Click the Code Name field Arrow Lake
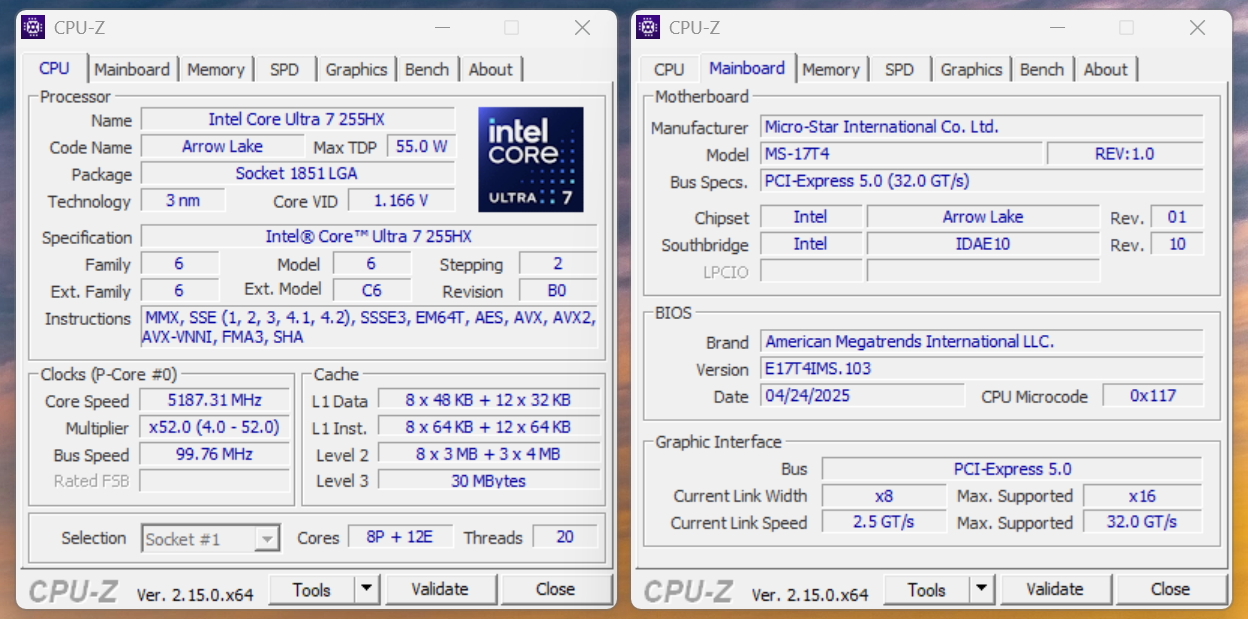The image size is (1248, 619). 222,147
